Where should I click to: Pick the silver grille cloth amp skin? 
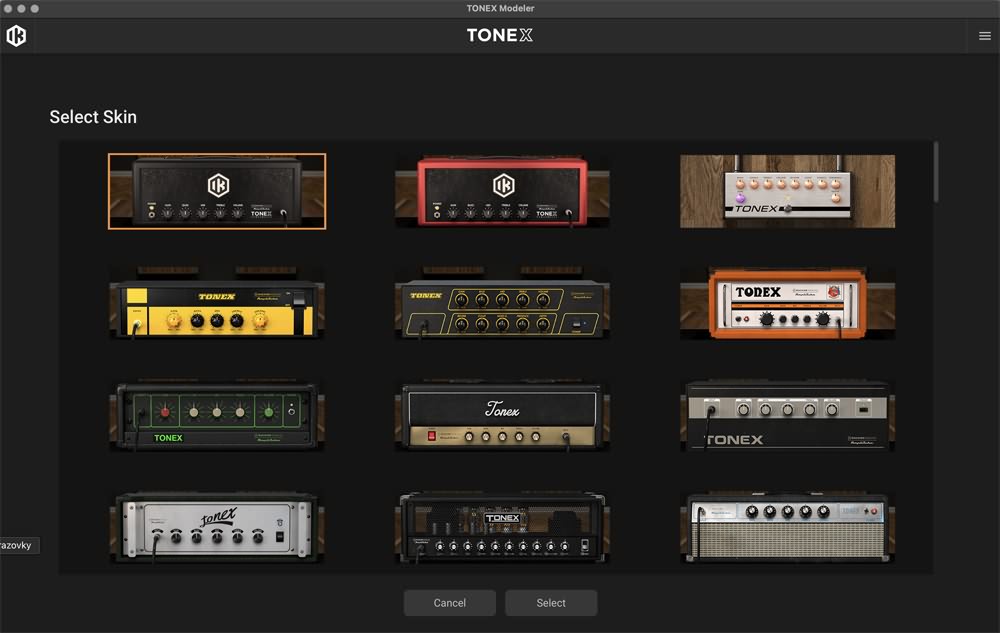pyautogui.click(x=787, y=527)
